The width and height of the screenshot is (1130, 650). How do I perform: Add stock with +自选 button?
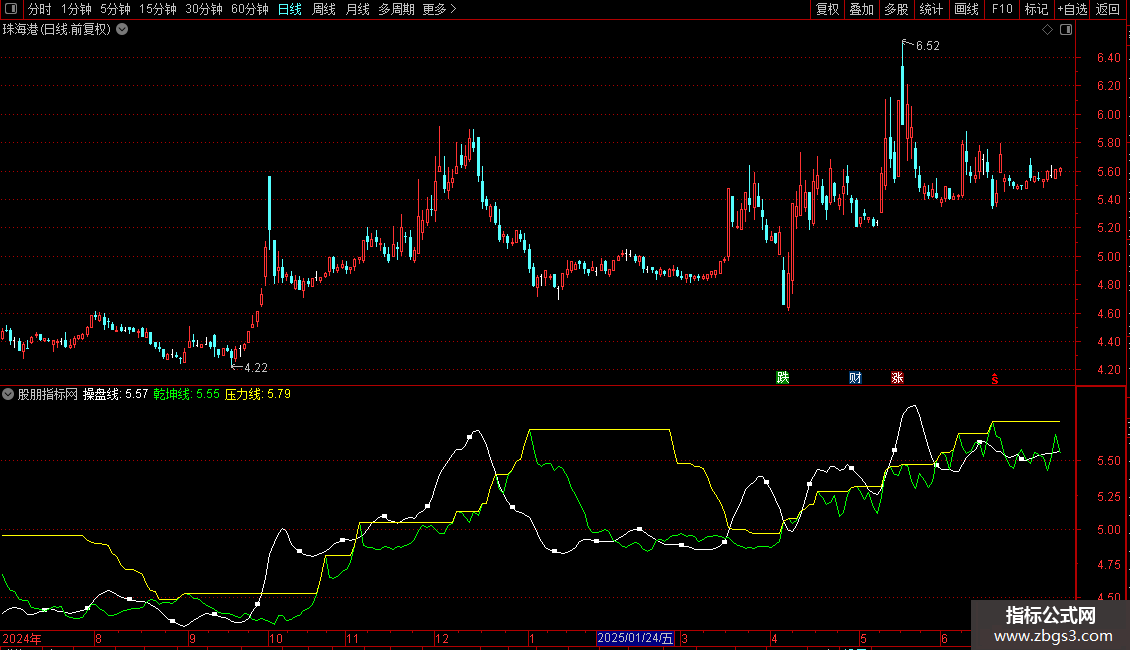point(1072,9)
